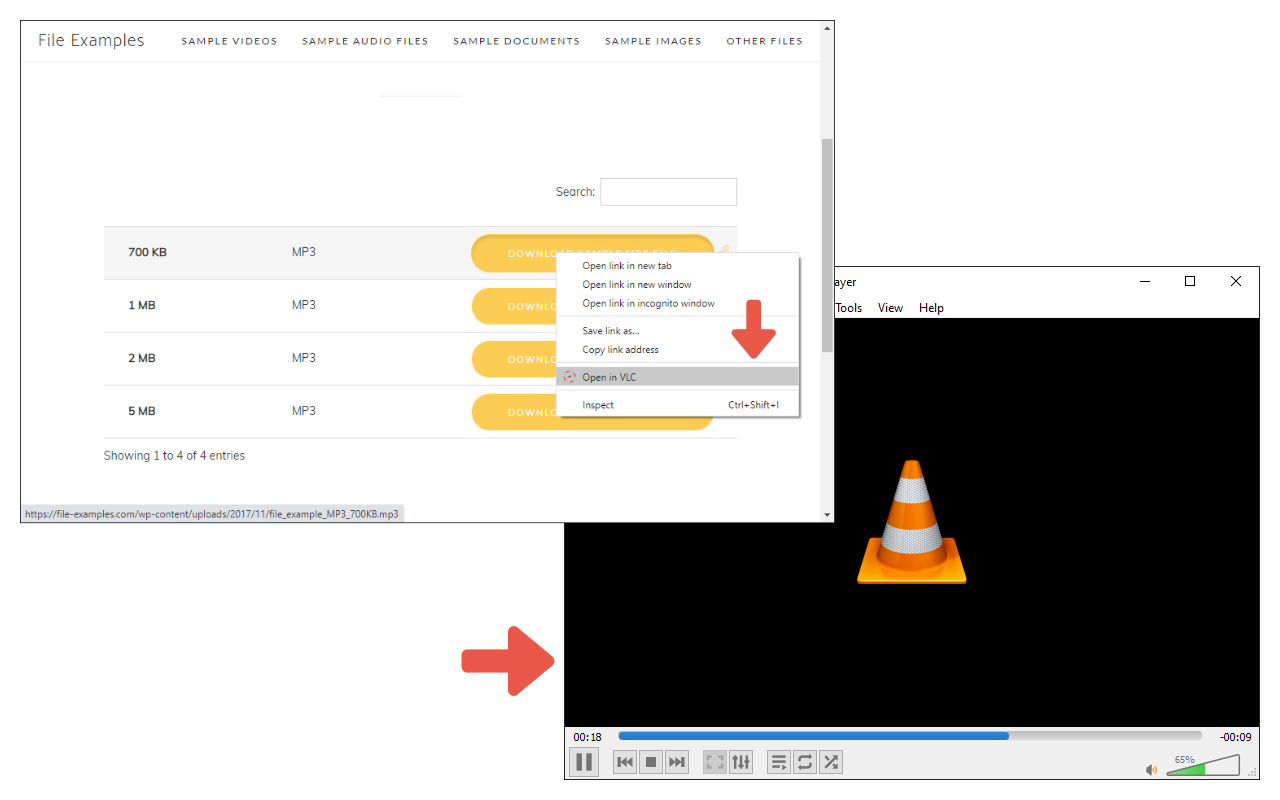
Task: Skip to the previous media
Action: tap(624, 761)
